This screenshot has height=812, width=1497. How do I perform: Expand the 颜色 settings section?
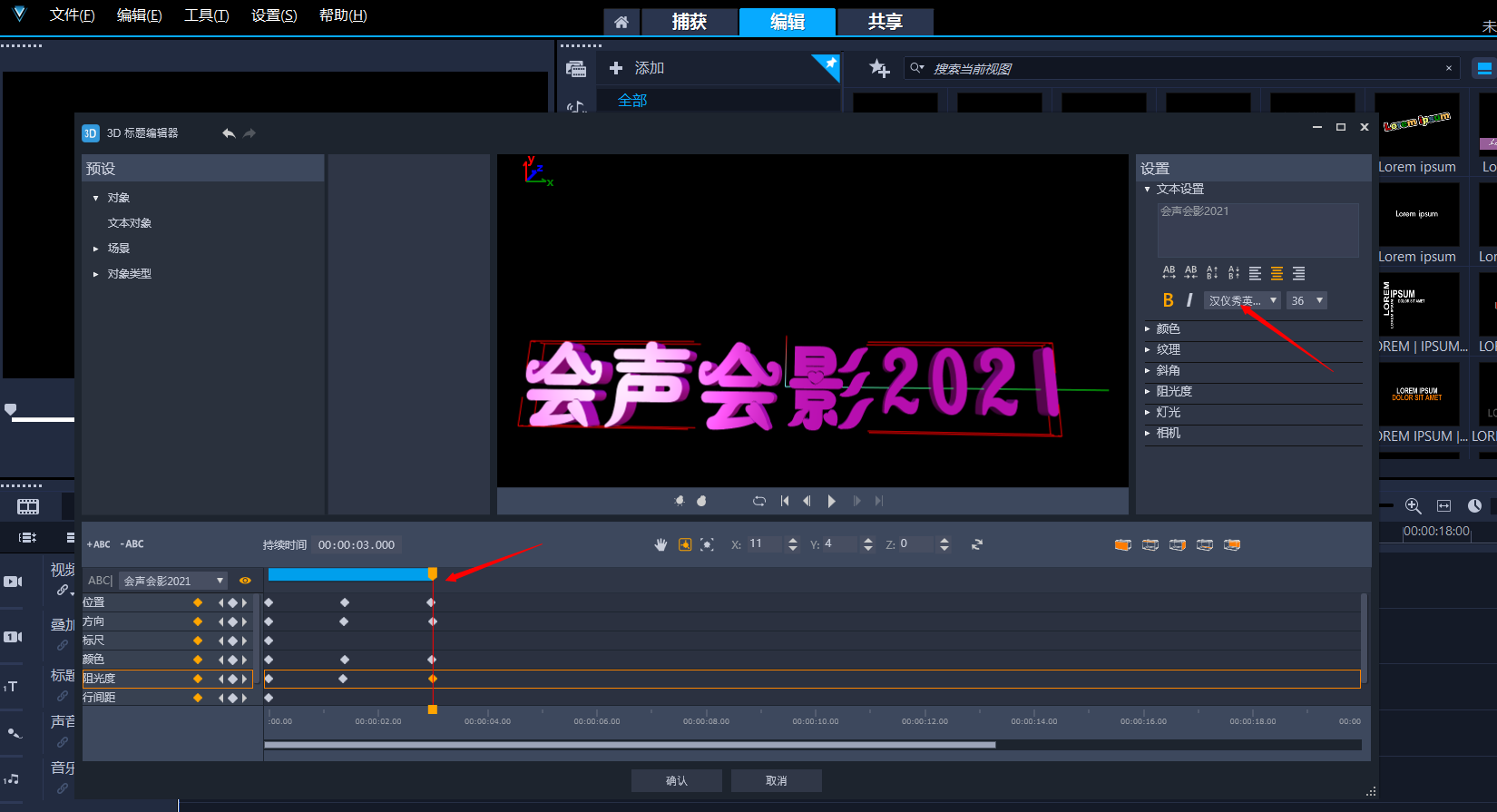click(1169, 328)
